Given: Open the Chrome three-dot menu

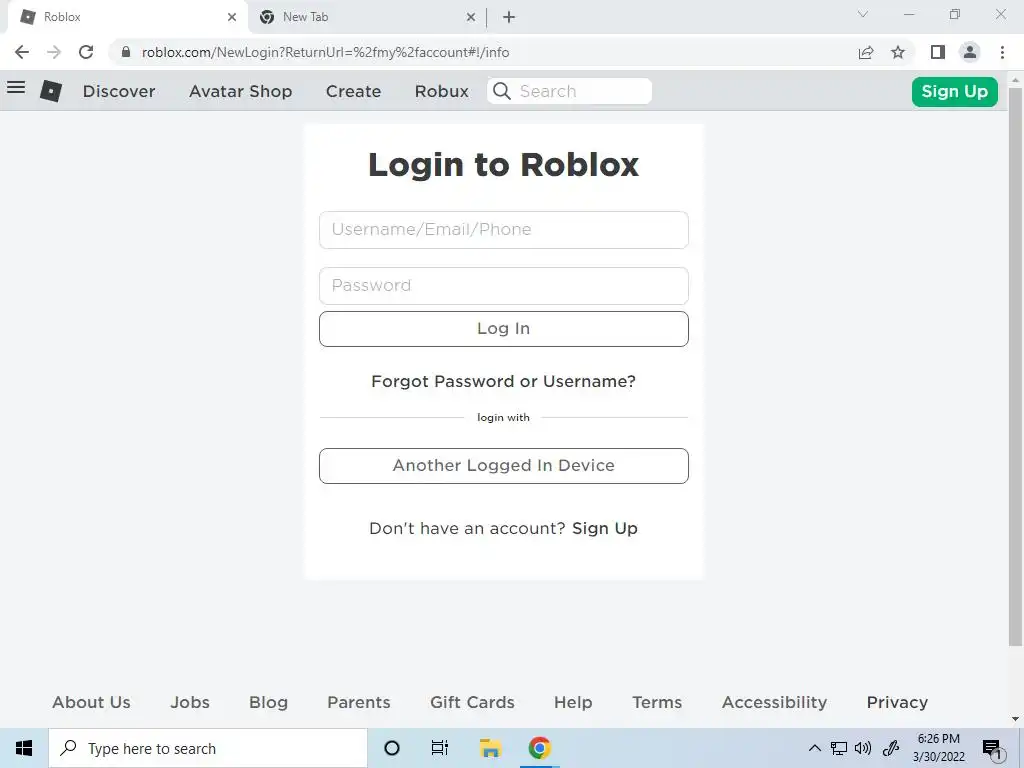Looking at the screenshot, I should (1002, 52).
